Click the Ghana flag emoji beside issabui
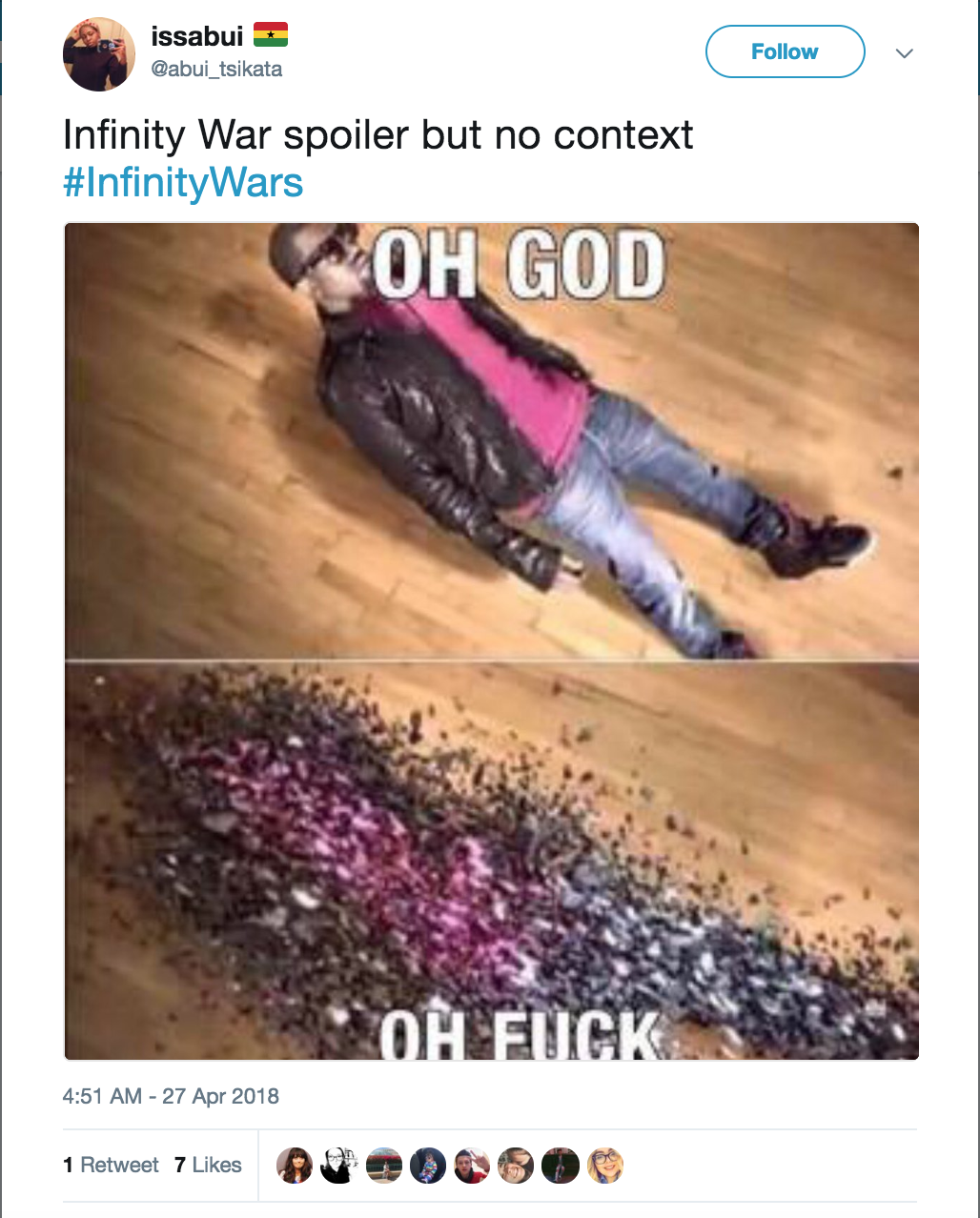 pos(270,35)
